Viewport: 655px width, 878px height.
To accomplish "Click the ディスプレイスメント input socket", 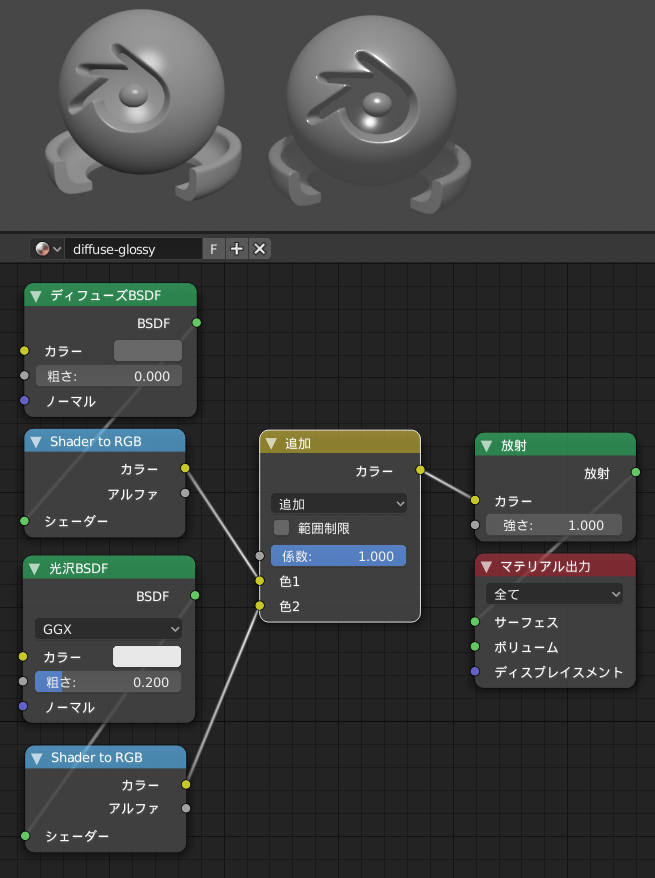I will [475, 671].
